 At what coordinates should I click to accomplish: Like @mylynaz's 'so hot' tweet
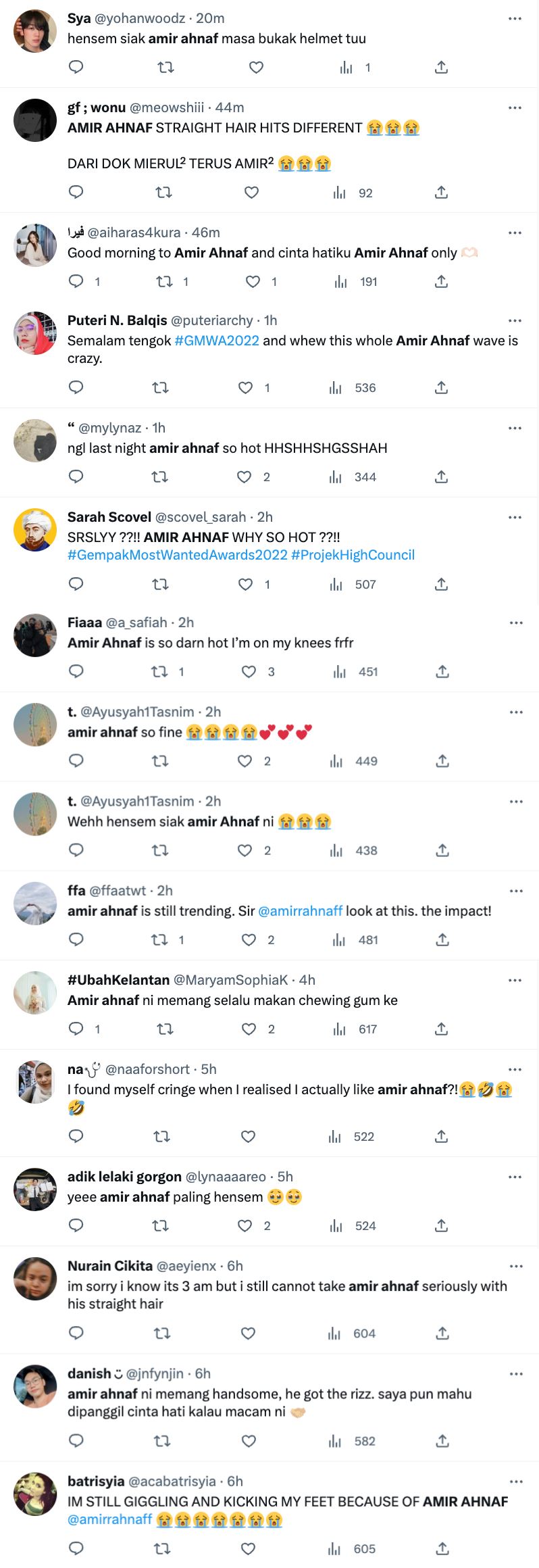pos(242,476)
